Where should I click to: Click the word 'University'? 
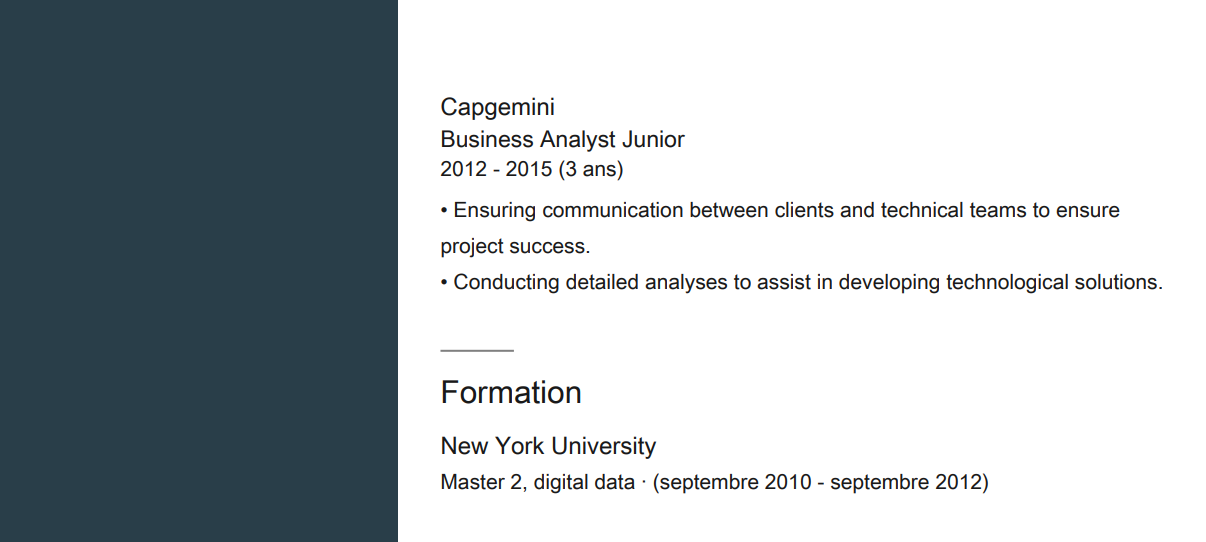click(x=603, y=446)
